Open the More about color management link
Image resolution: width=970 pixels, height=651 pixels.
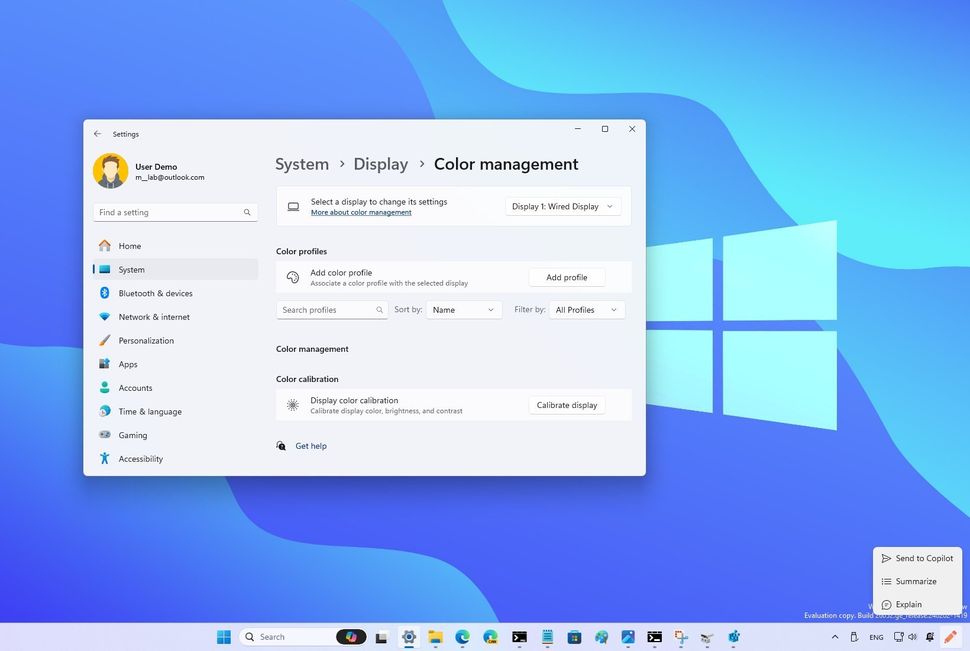click(360, 212)
